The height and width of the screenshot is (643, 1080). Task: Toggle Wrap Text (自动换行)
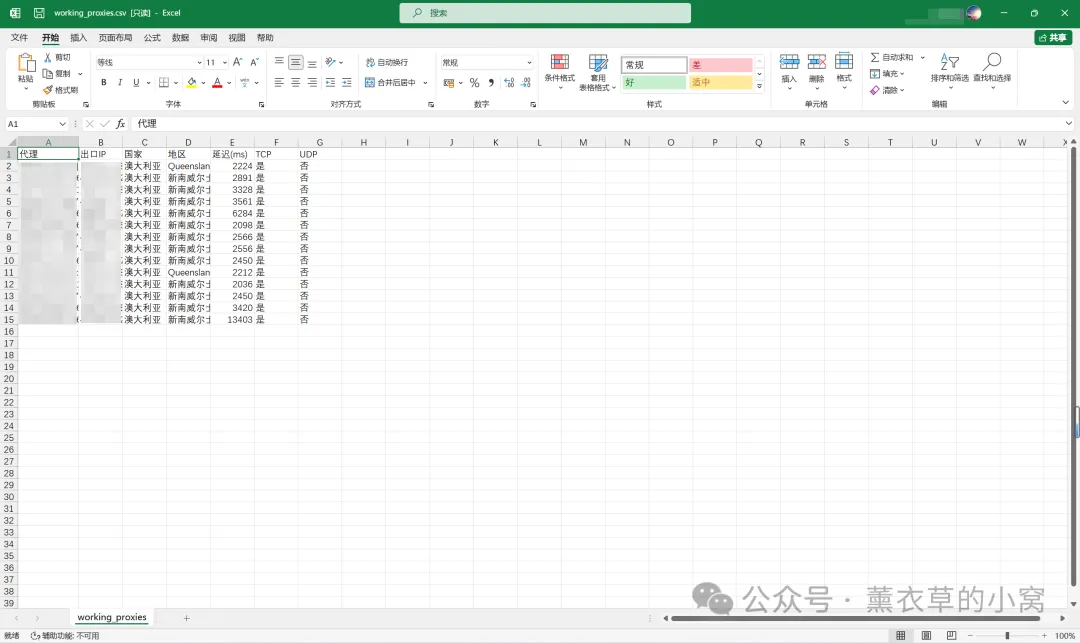point(386,62)
